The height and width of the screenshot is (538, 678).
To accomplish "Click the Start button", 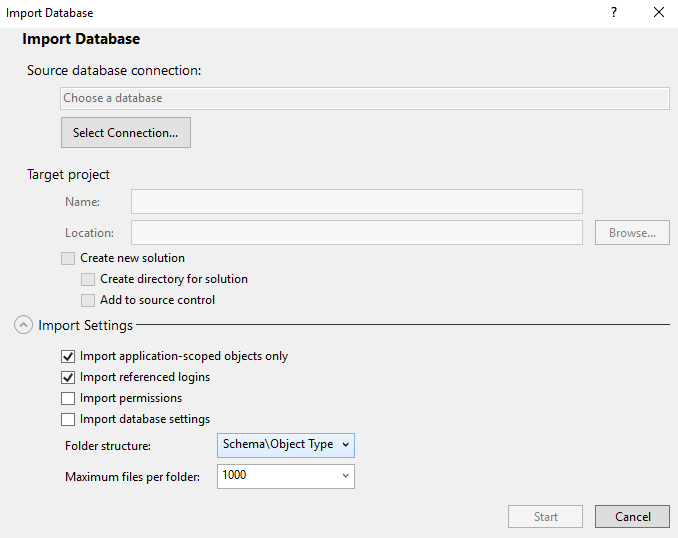I will coord(546,517).
